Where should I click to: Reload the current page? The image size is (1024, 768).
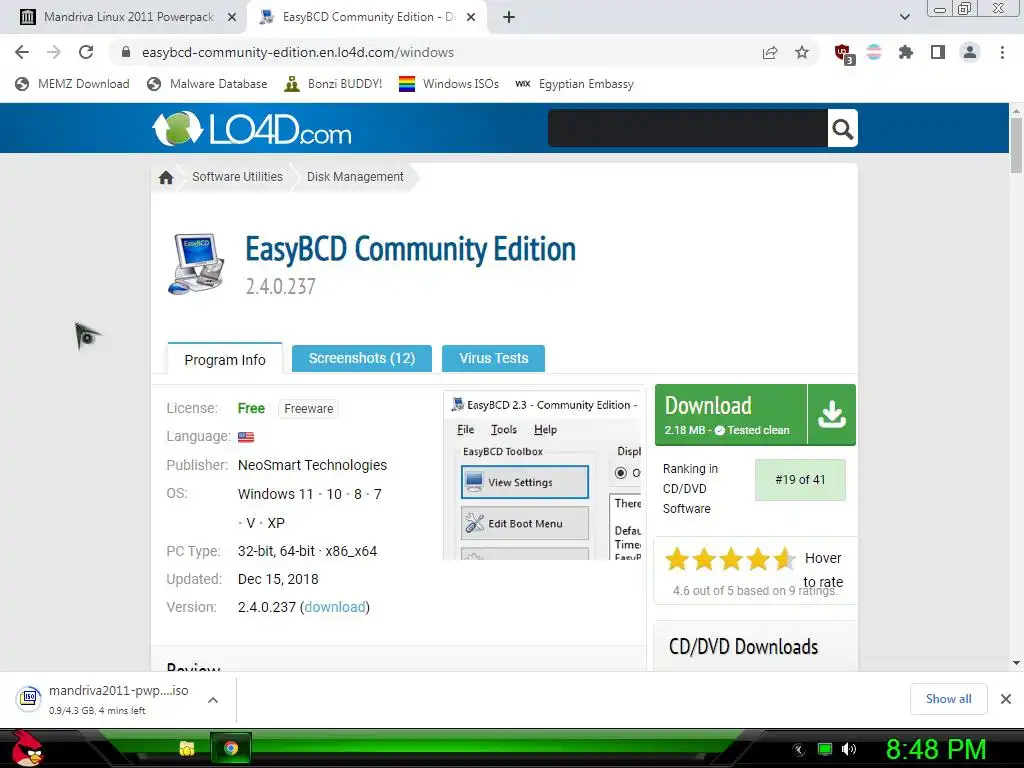pyautogui.click(x=86, y=52)
